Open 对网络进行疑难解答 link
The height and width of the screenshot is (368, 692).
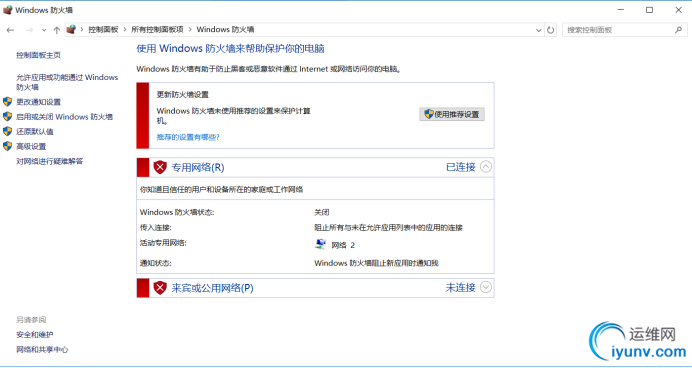click(49, 161)
